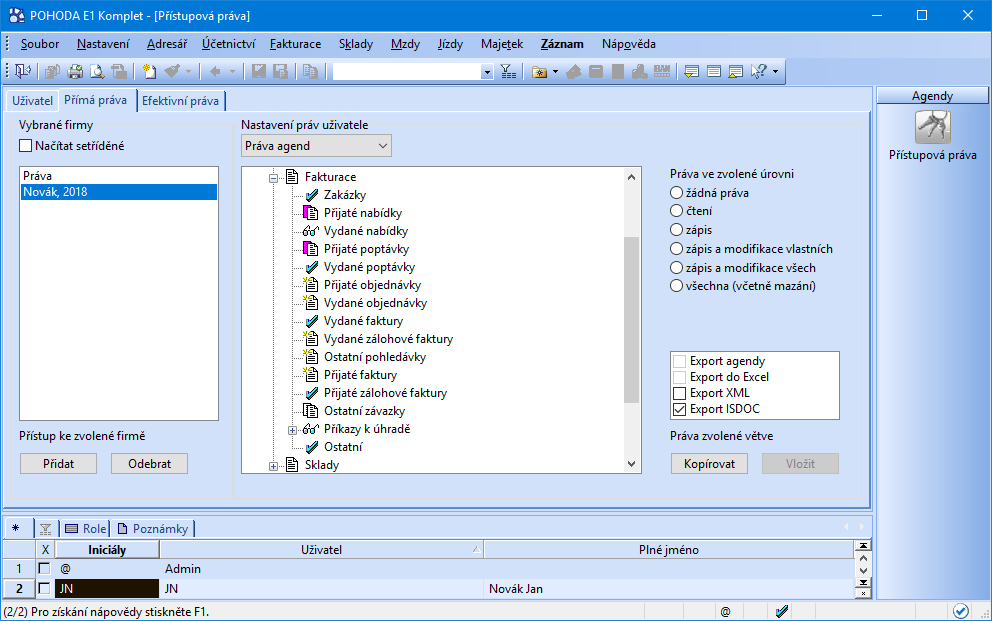This screenshot has height=621, width=992.
Task: Click the printer icon in the toolbar
Action: click(x=75, y=71)
